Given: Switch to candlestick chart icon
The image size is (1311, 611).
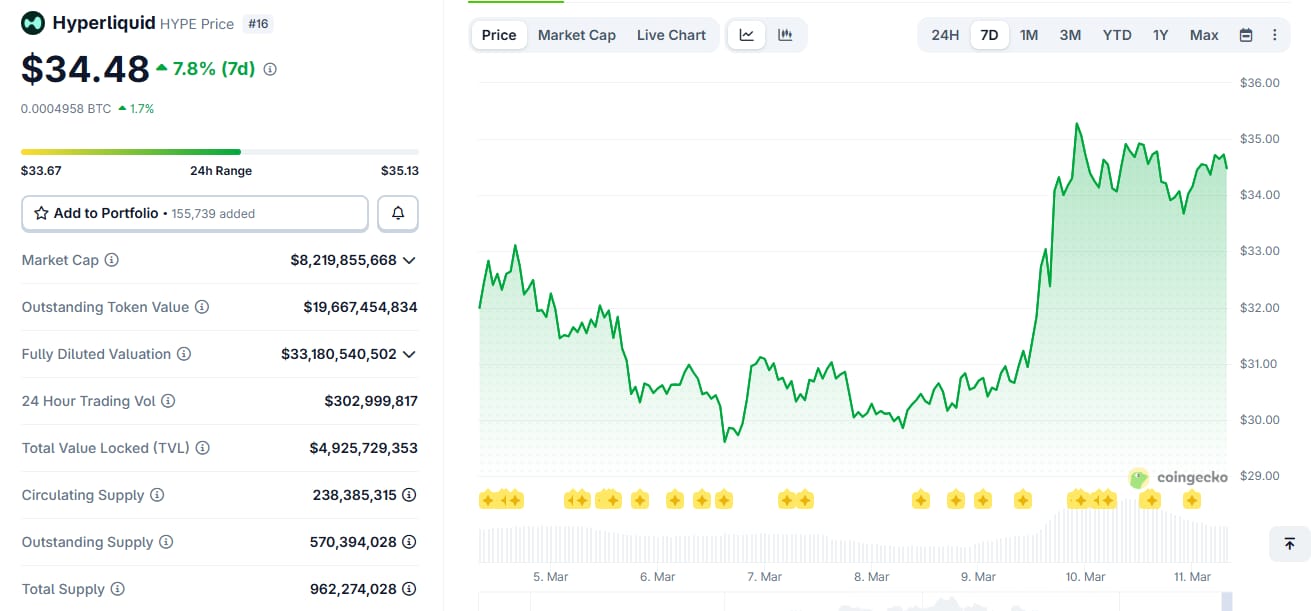Looking at the screenshot, I should pos(785,35).
